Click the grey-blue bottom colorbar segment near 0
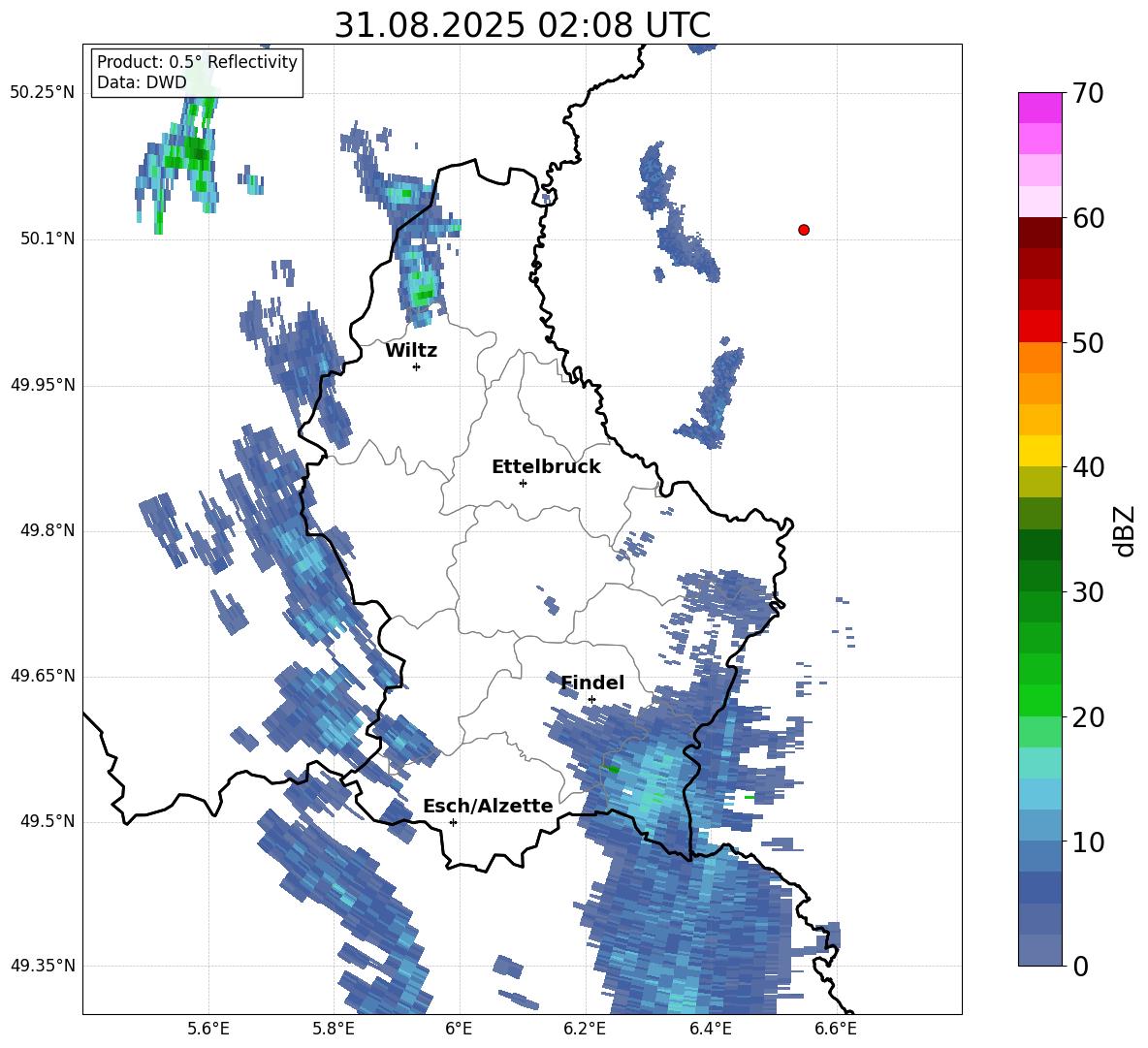This screenshot has height=1048, width=1148. [1039, 950]
